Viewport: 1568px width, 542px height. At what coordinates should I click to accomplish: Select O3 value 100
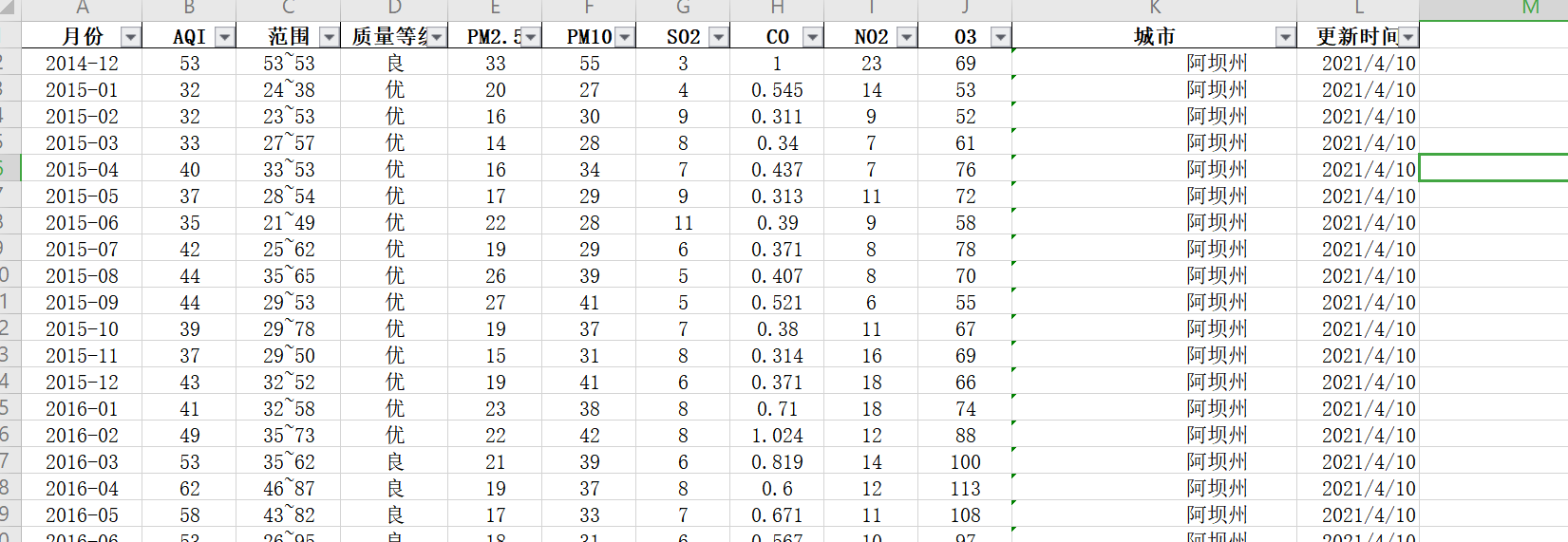965,462
